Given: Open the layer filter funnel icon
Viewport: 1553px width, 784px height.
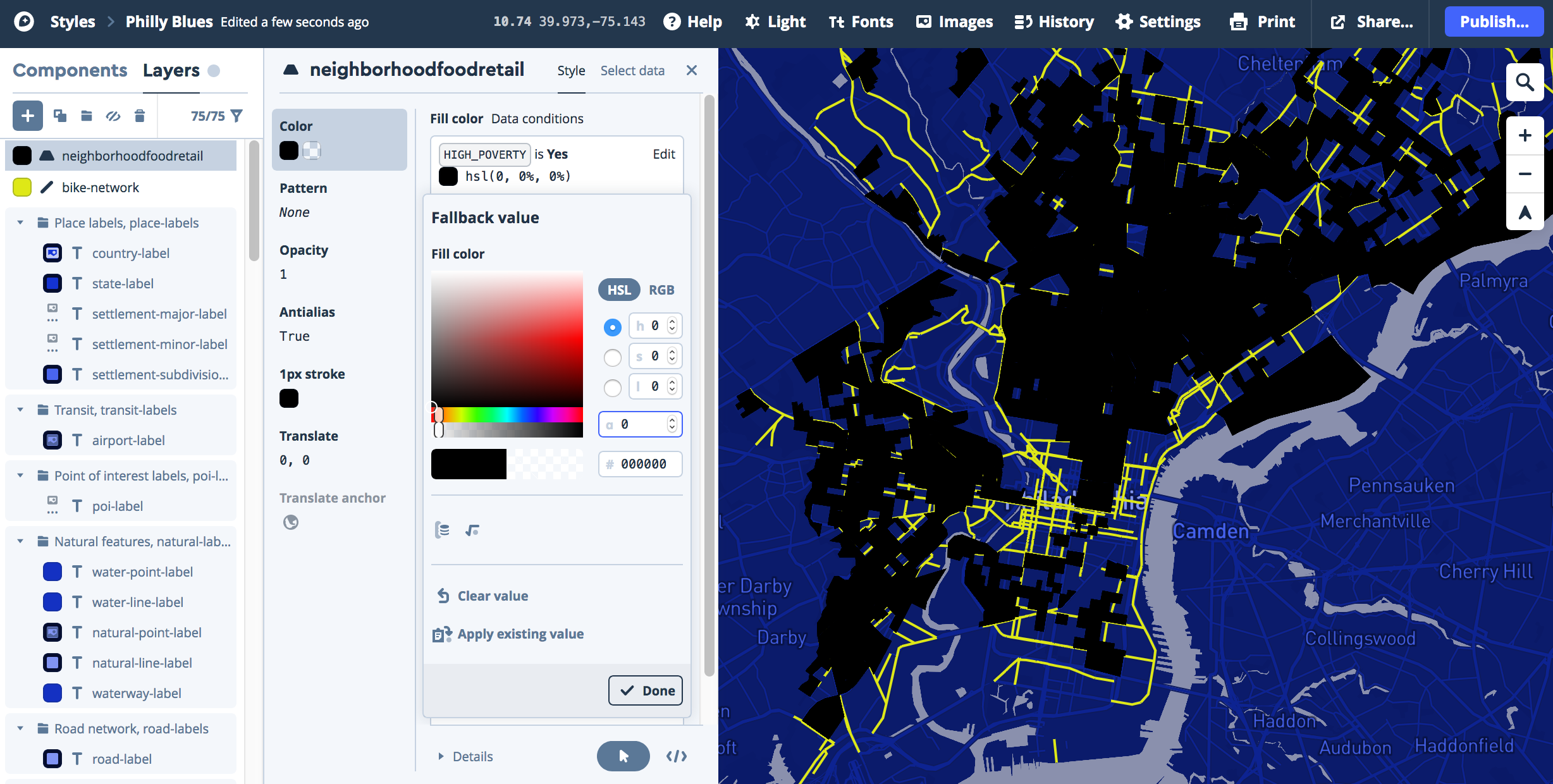Looking at the screenshot, I should pos(237,116).
